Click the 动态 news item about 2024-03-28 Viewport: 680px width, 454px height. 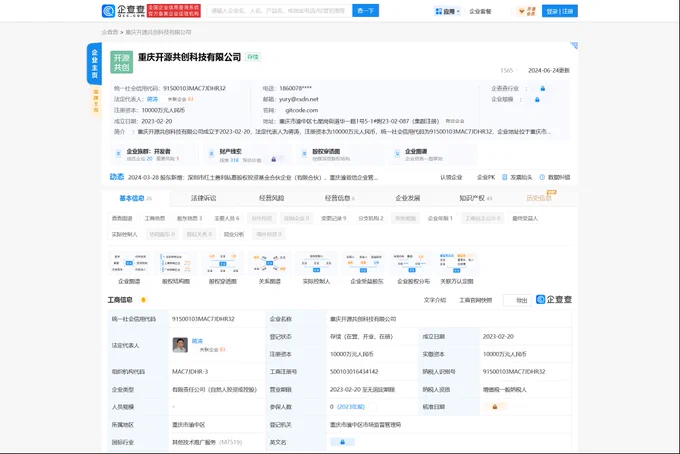tap(253, 177)
